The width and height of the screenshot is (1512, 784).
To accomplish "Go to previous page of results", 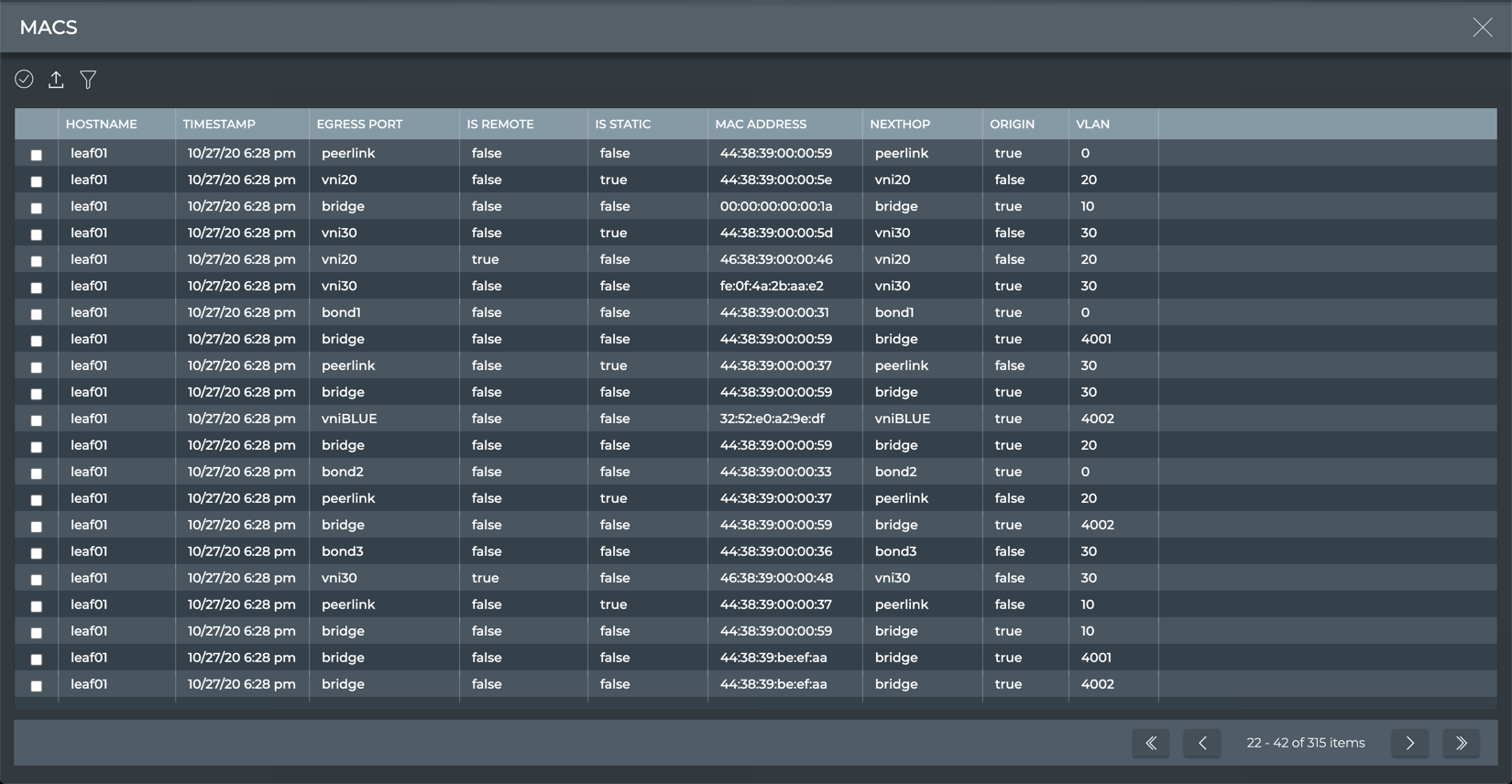I will click(x=1202, y=743).
